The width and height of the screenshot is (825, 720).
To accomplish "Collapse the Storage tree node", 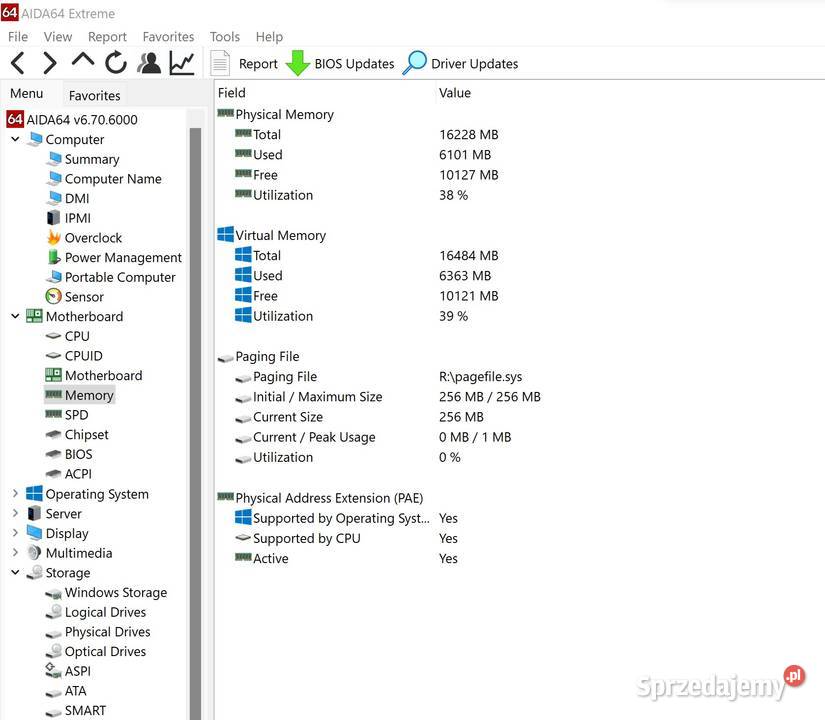I will [x=15, y=572].
